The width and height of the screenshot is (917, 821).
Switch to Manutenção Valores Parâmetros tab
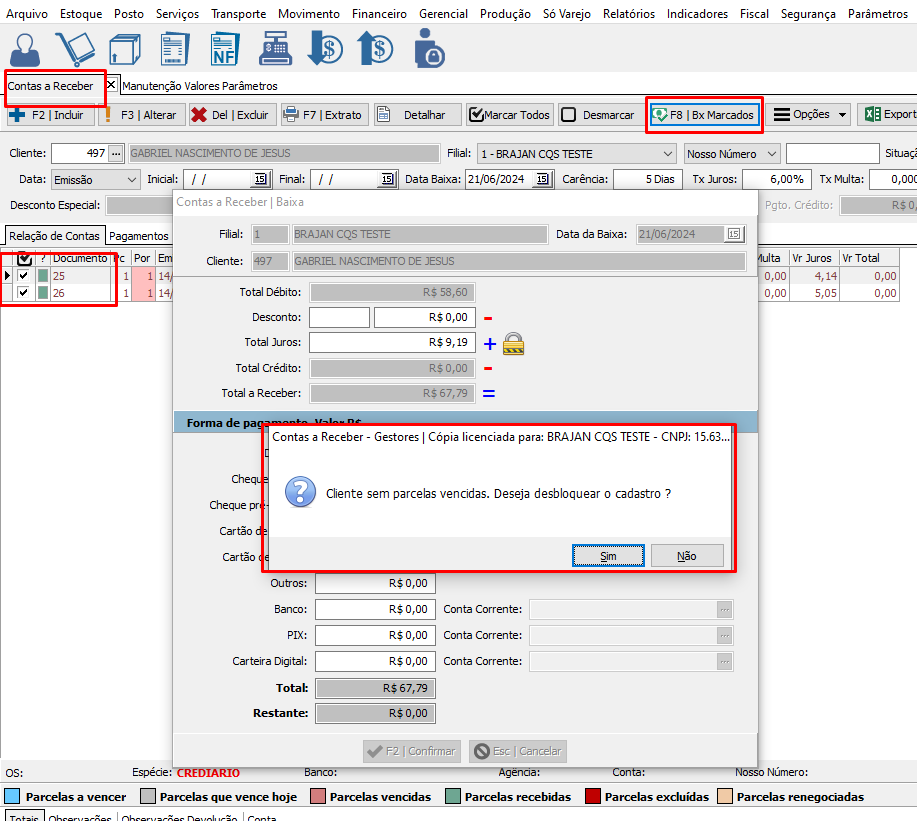click(x=200, y=86)
